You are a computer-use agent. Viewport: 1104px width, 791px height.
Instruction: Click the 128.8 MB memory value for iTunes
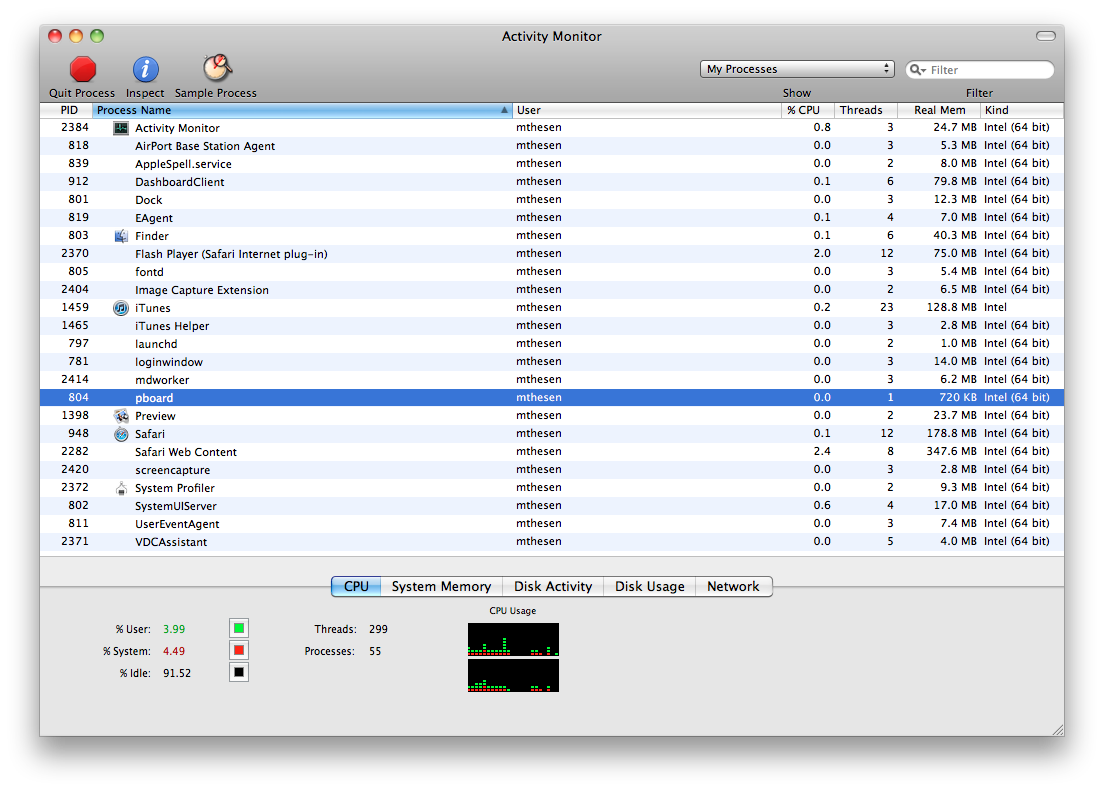pyautogui.click(x=951, y=308)
